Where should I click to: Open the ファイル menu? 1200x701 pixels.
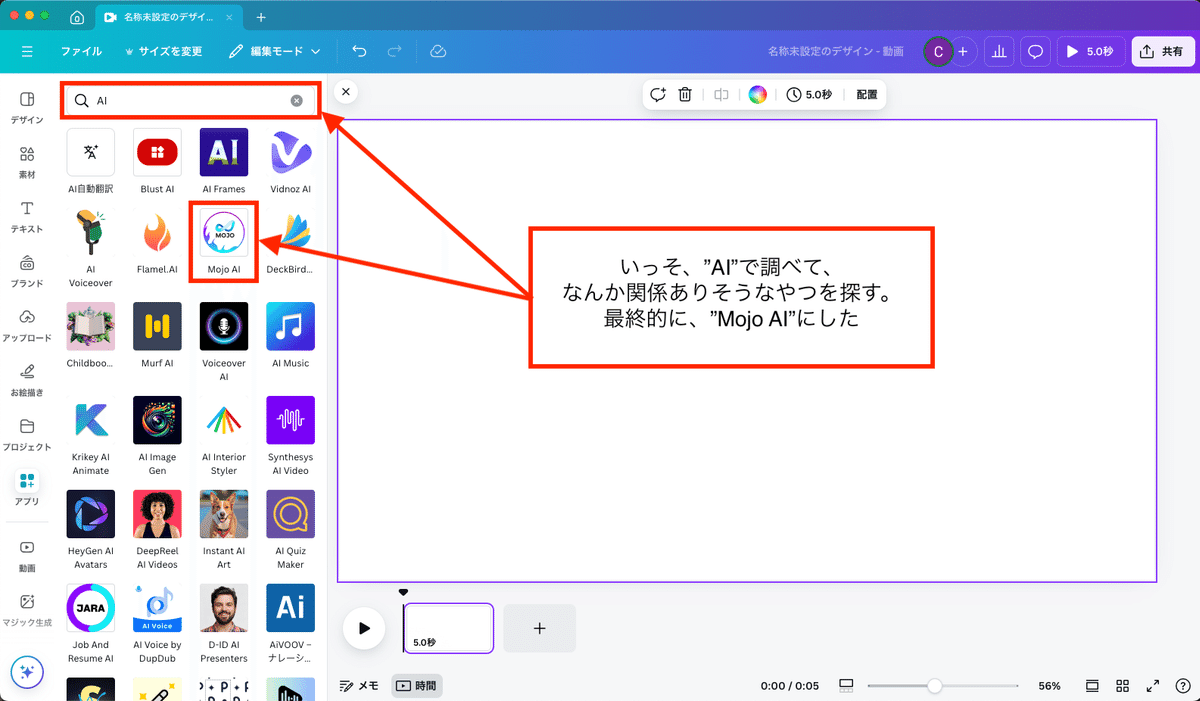pyautogui.click(x=81, y=51)
